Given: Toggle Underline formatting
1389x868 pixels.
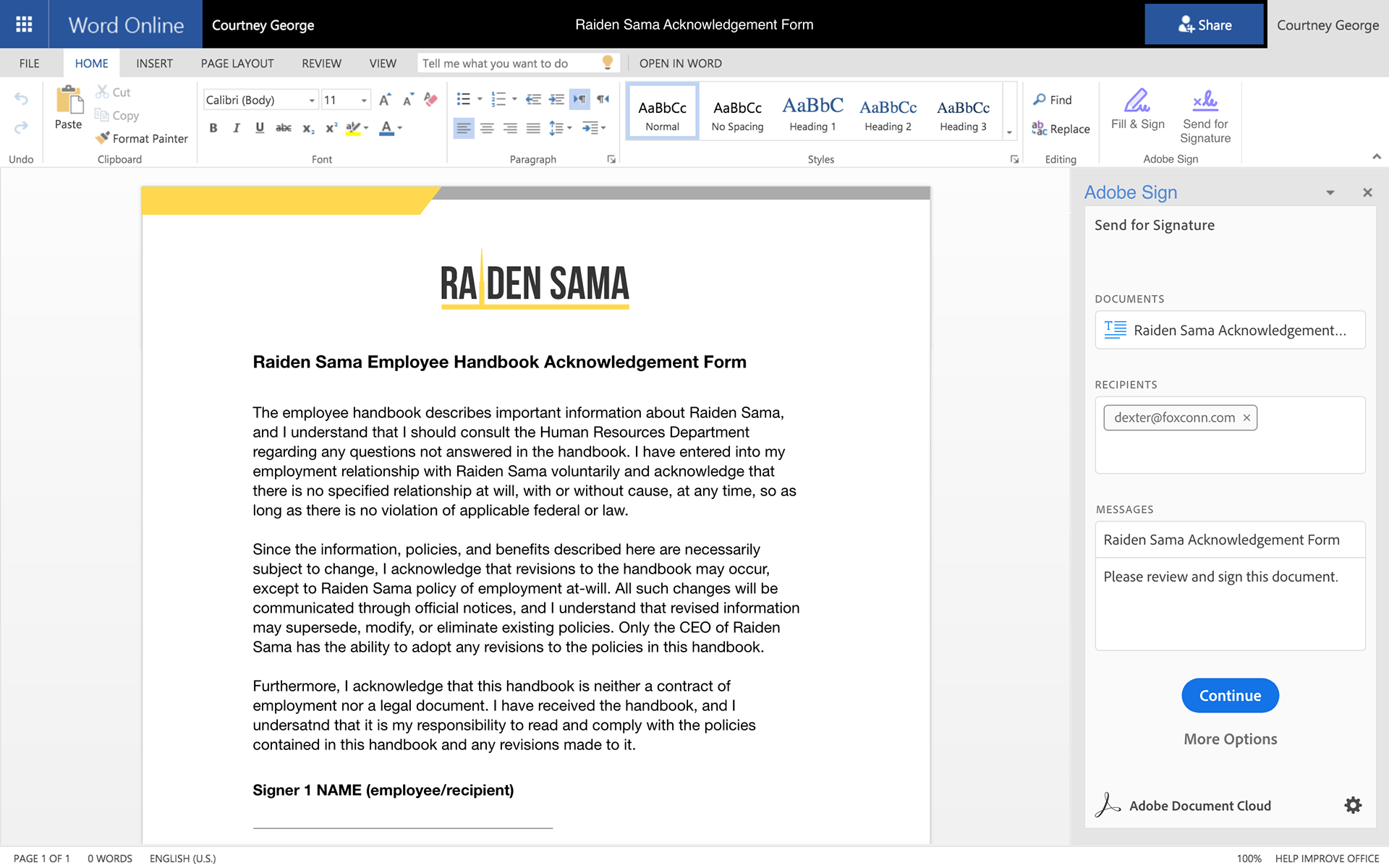Looking at the screenshot, I should pos(260,128).
